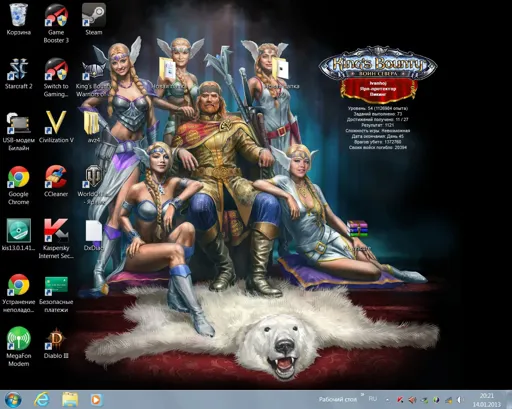The height and width of the screenshot is (409, 512).
Task: Select the Безопасные платежи icon
Action: pyautogui.click(x=56, y=293)
